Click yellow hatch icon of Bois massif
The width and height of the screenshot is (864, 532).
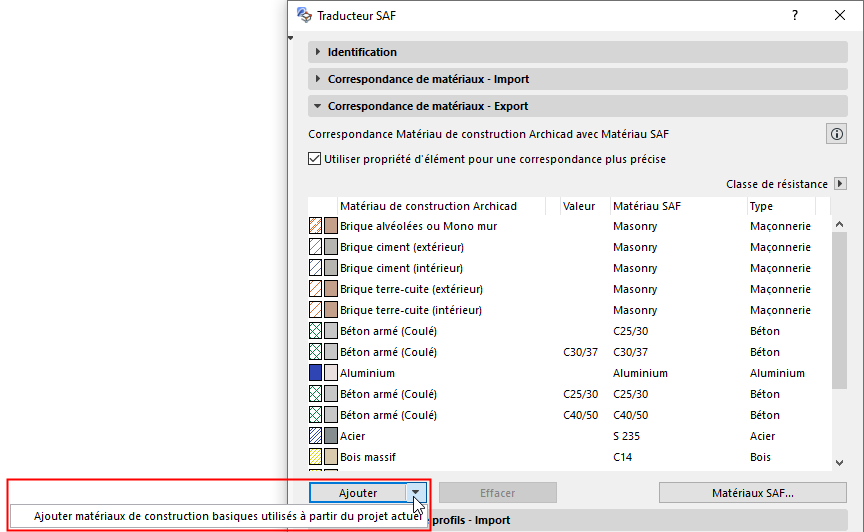[315, 456]
